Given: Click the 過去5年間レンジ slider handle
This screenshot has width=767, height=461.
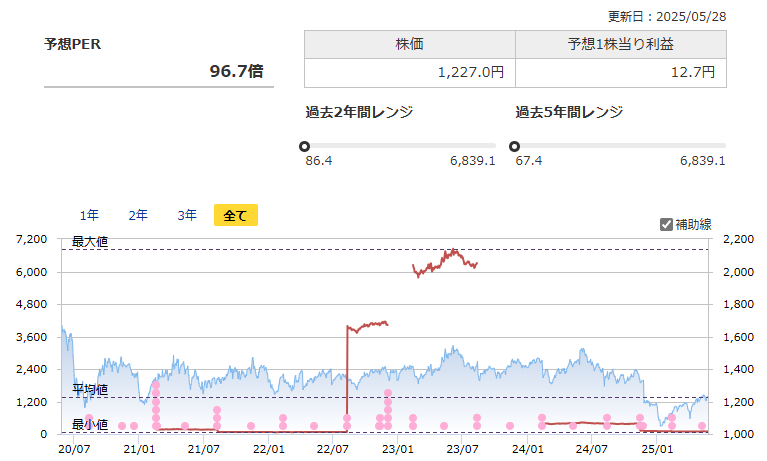Looking at the screenshot, I should coord(515,146).
